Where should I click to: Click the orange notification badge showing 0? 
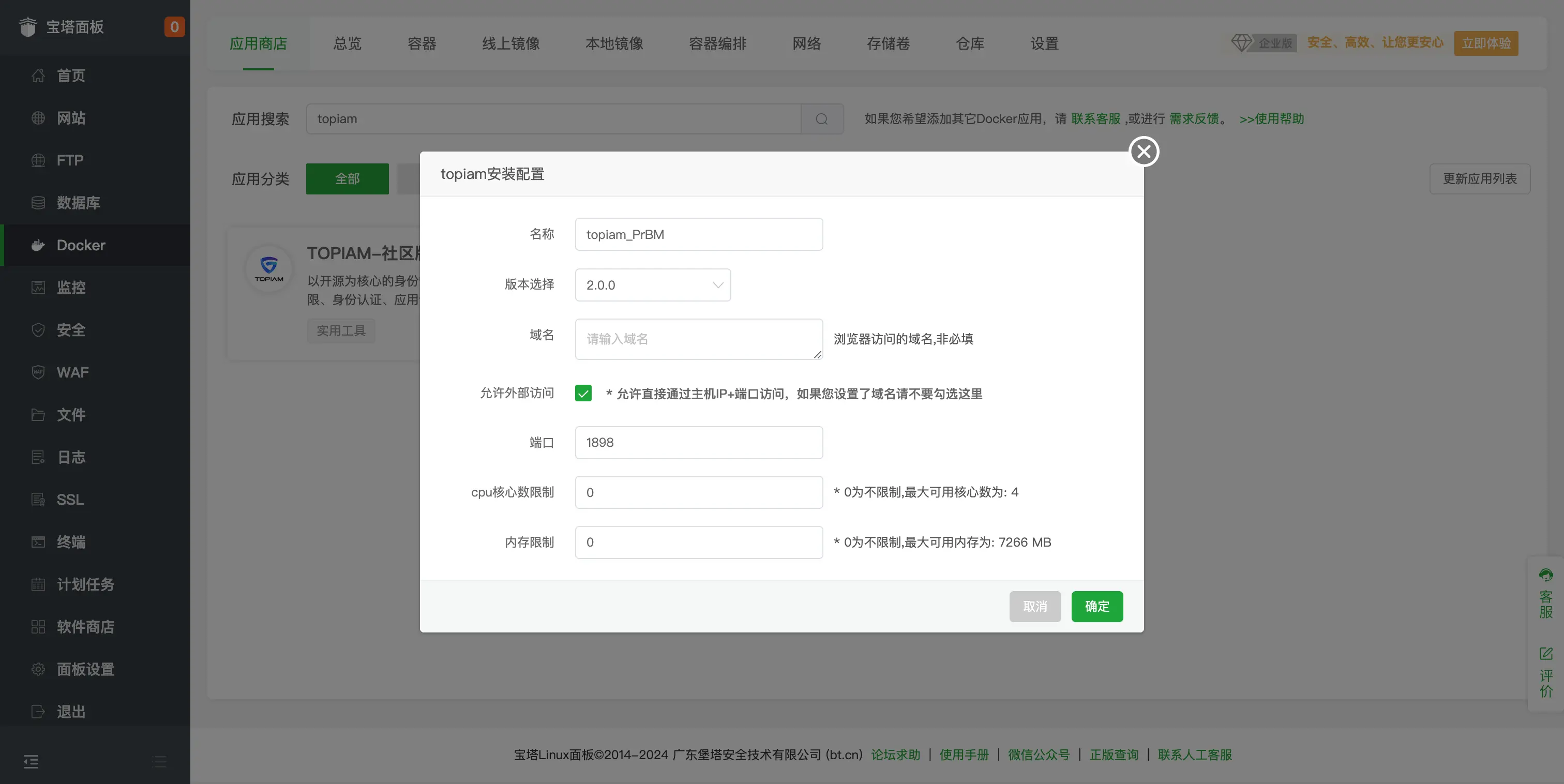[174, 27]
